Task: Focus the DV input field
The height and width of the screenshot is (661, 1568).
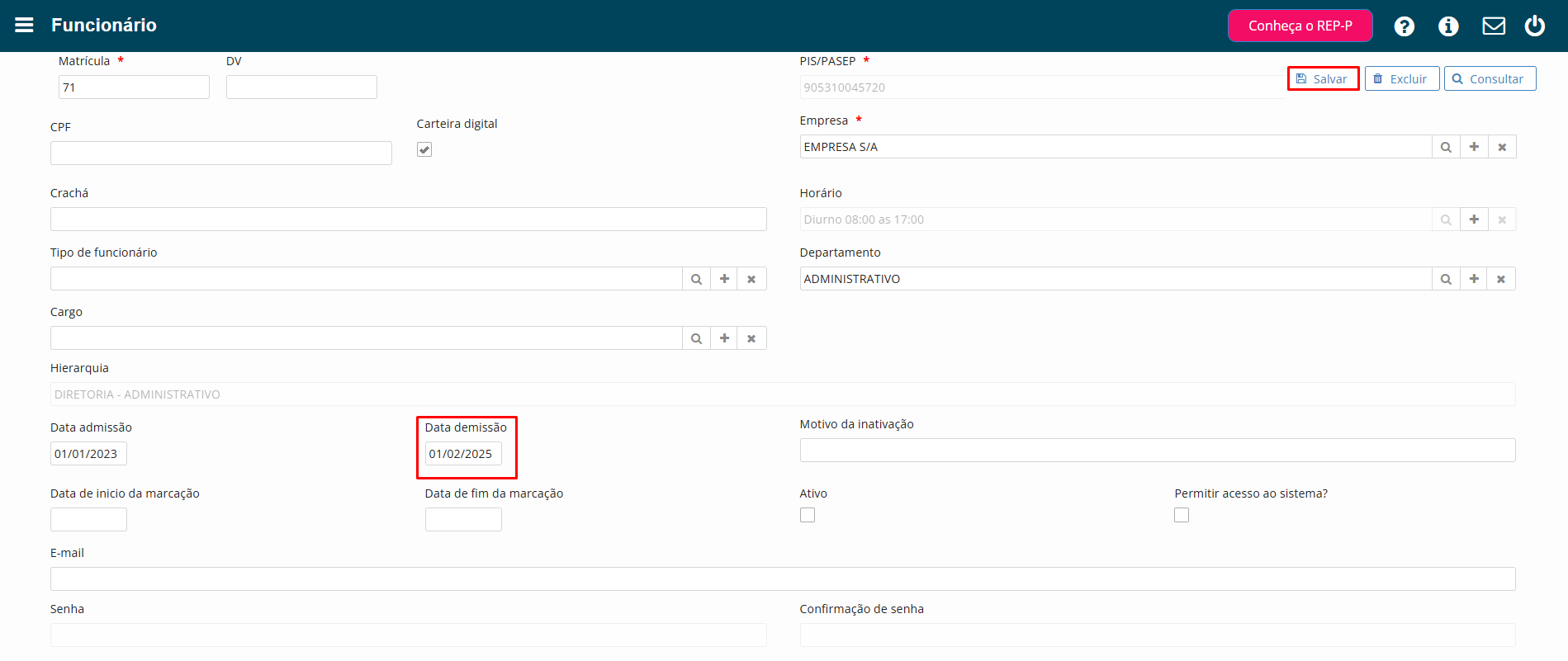Action: pos(301,87)
